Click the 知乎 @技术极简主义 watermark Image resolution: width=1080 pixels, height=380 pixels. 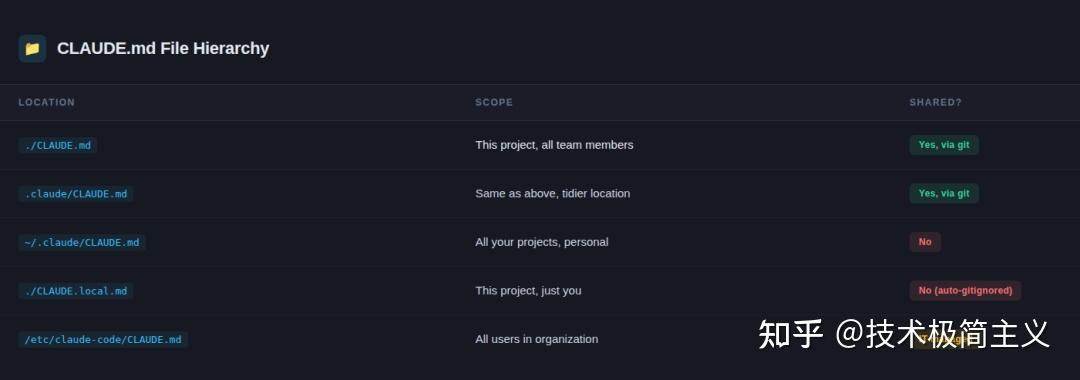coord(904,334)
